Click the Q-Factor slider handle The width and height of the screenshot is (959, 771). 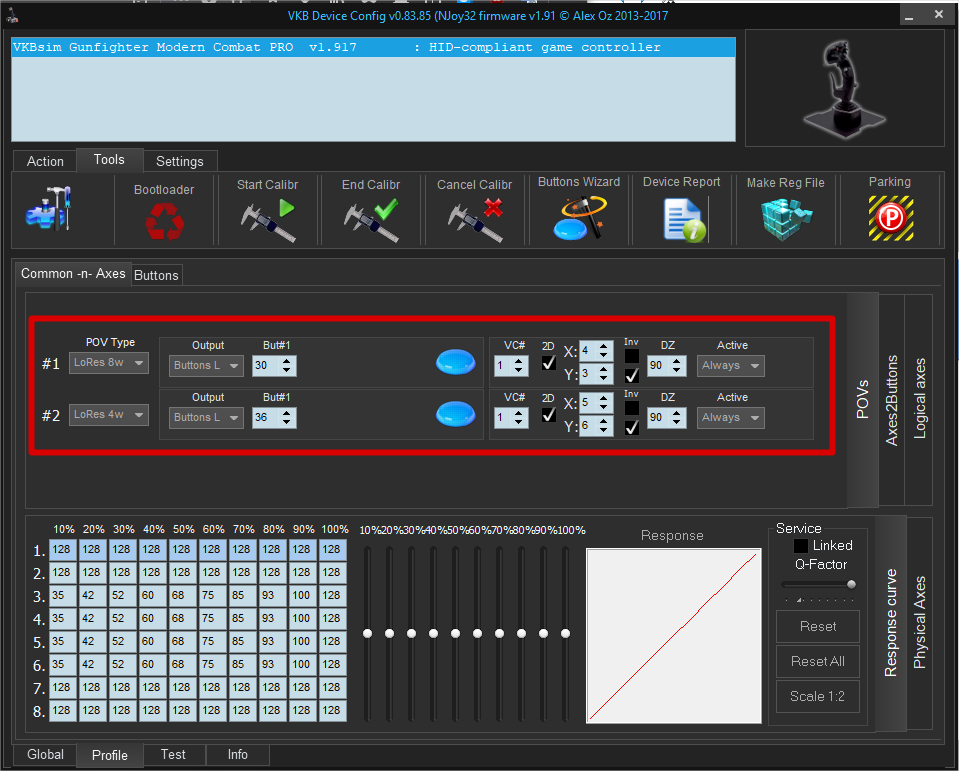851,585
